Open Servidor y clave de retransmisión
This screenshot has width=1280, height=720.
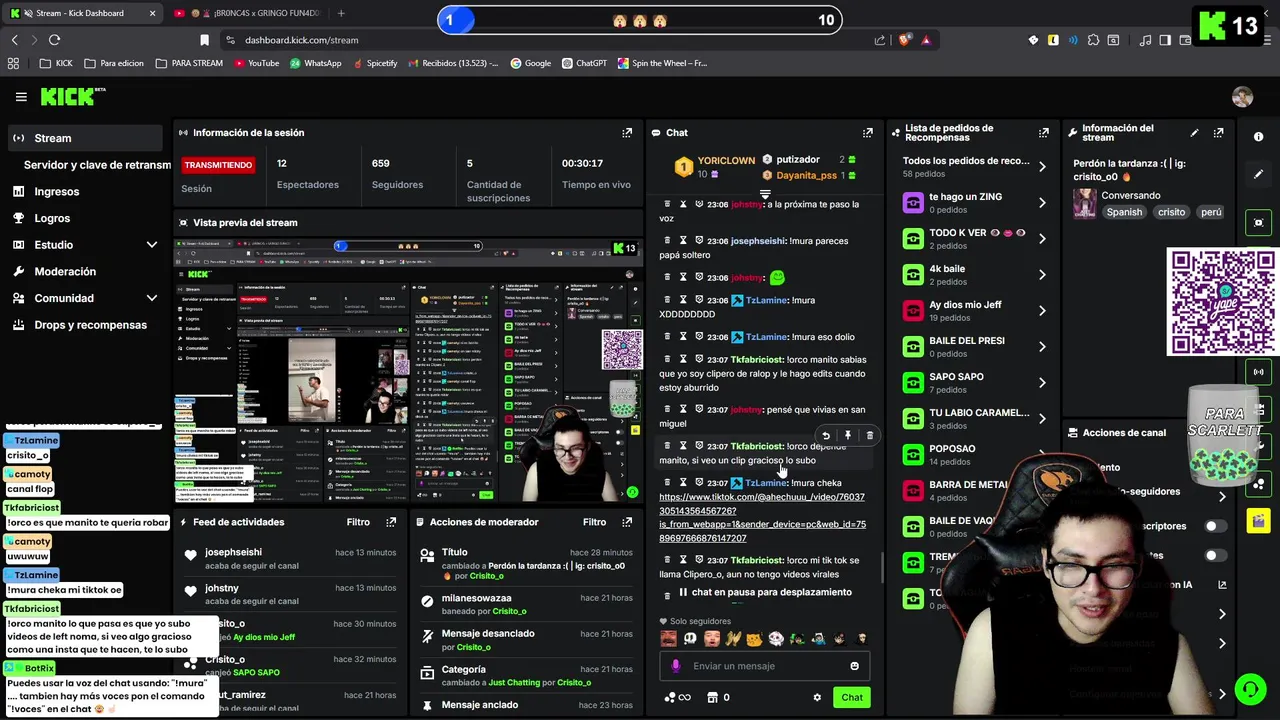click(97, 165)
